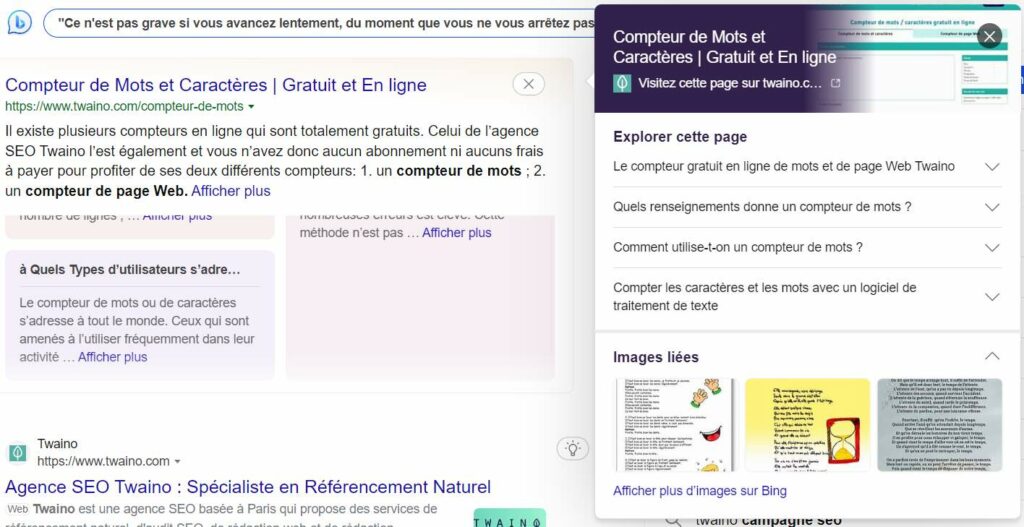Collapse the 'Images liées' section chevron
Screen dimensions: 1024x527
click(991, 357)
